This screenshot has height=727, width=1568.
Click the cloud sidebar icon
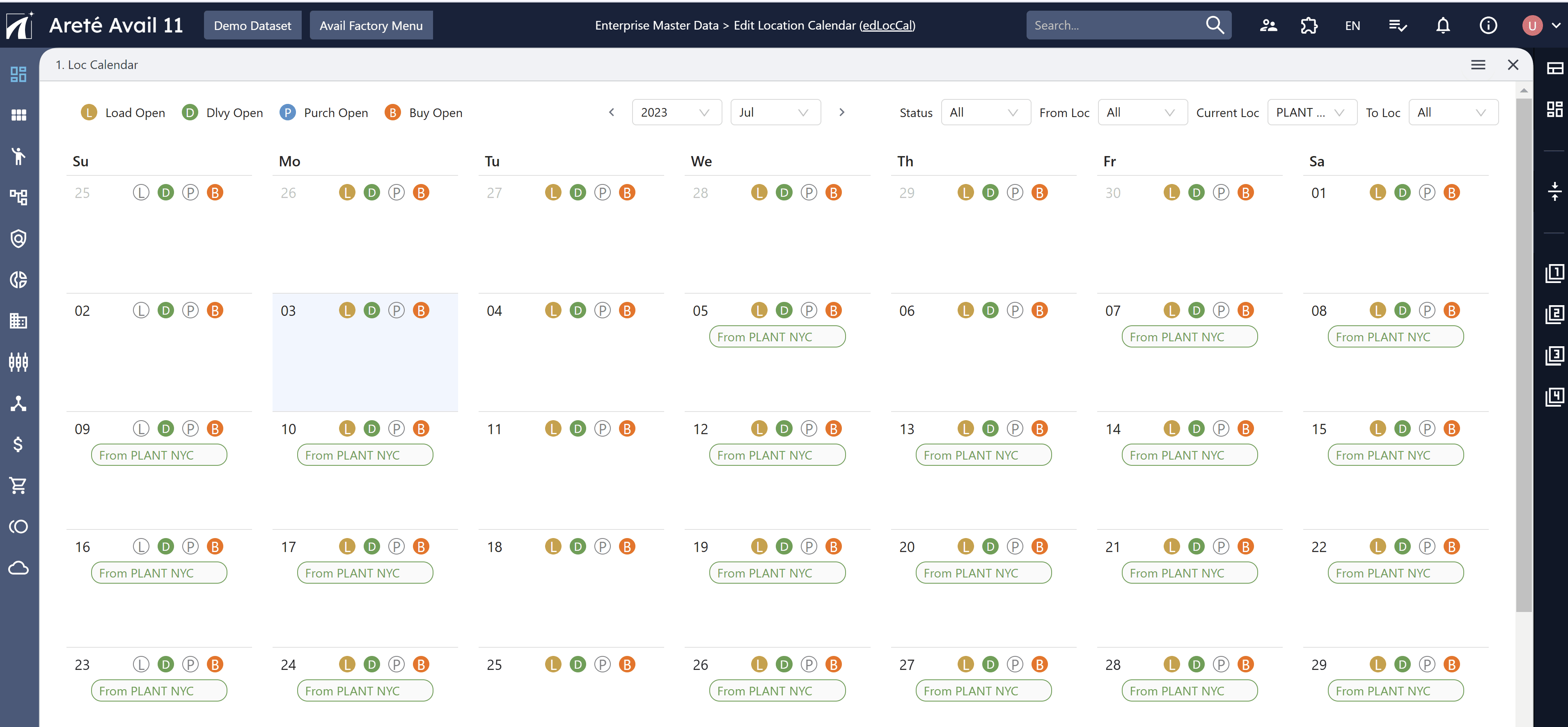coord(18,568)
